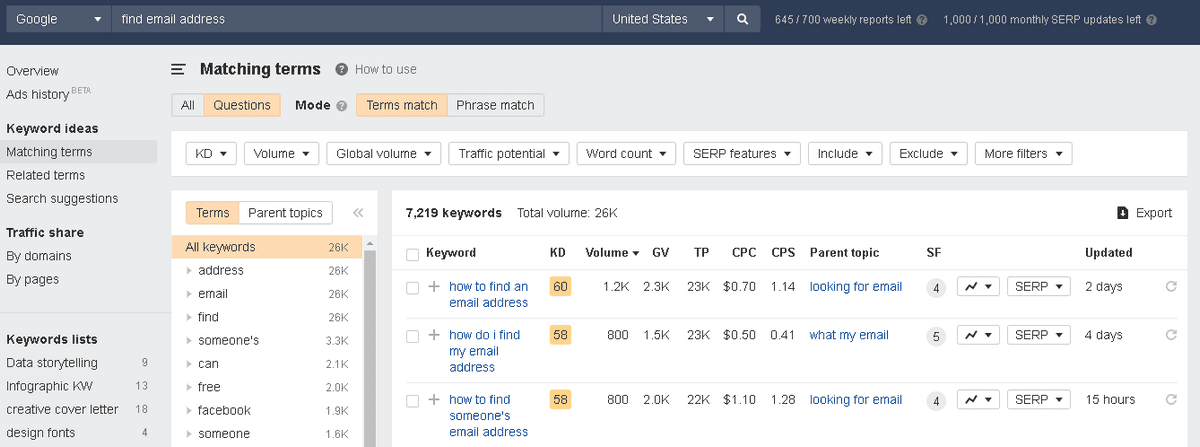Open the 'looking for email' parent topic in first row
This screenshot has height=447, width=1200.
[856, 287]
